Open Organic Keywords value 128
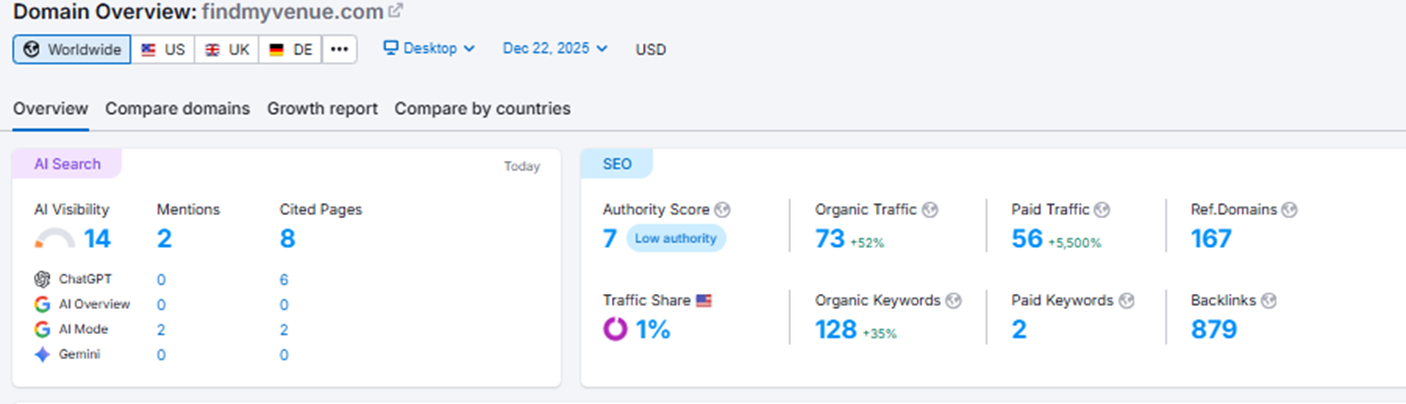1406x404 pixels. pyautogui.click(x=836, y=329)
